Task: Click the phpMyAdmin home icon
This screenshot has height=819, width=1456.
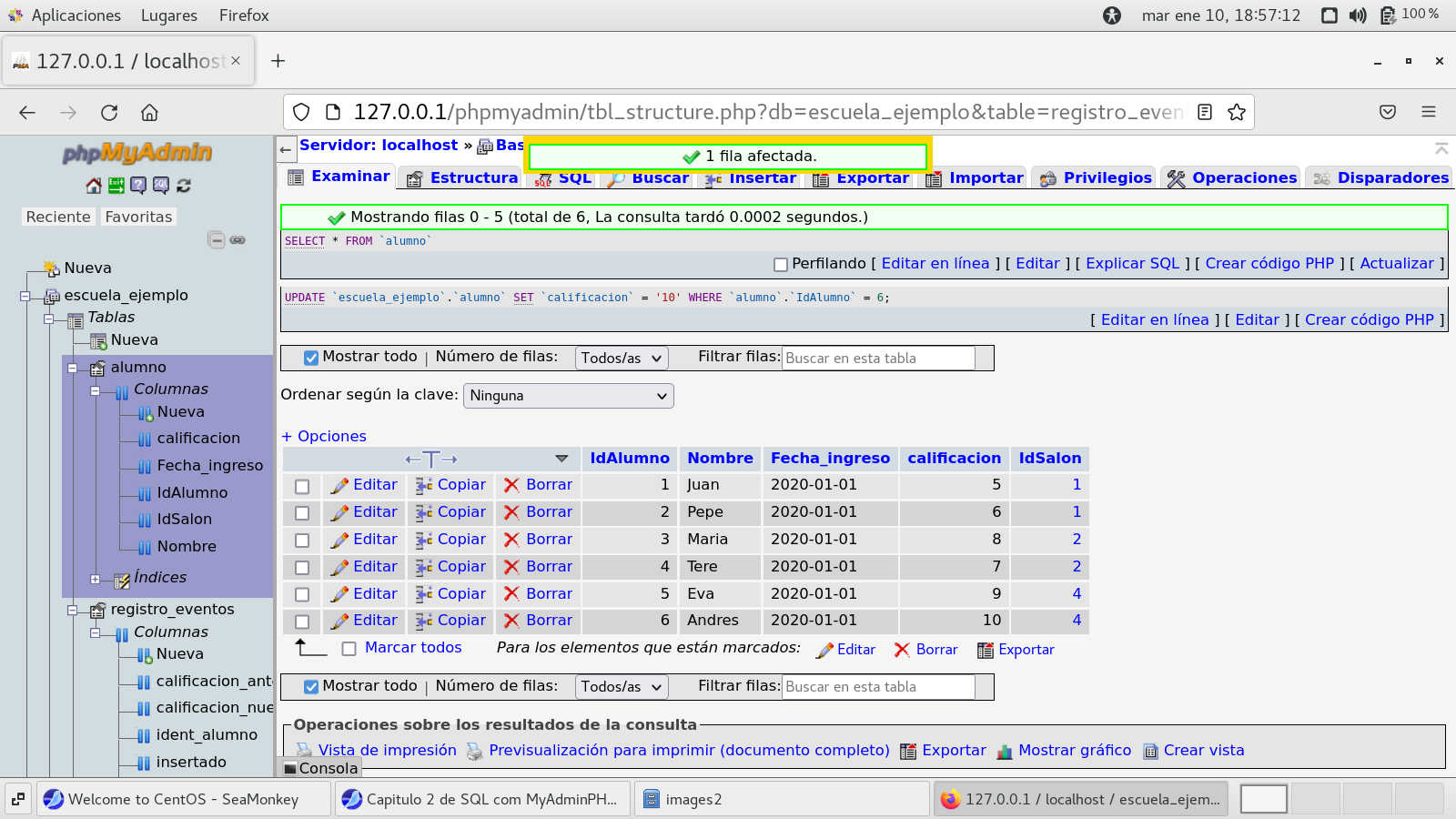Action: tap(94, 186)
